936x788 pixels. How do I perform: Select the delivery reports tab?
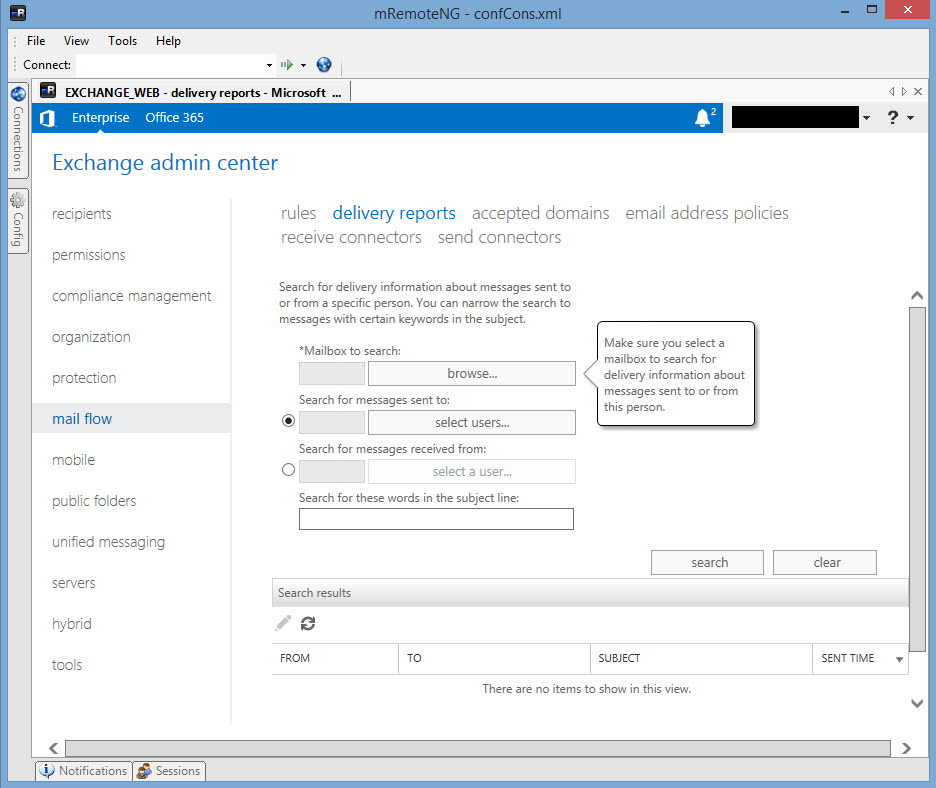[x=394, y=213]
